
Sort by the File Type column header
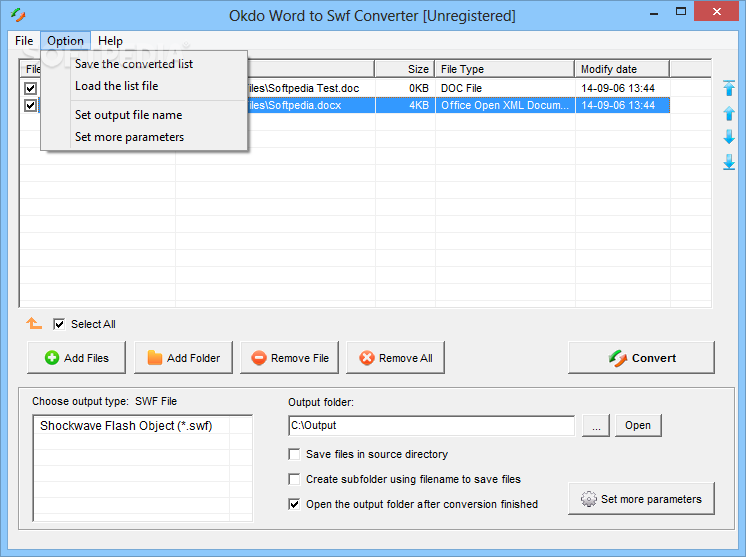coord(505,69)
